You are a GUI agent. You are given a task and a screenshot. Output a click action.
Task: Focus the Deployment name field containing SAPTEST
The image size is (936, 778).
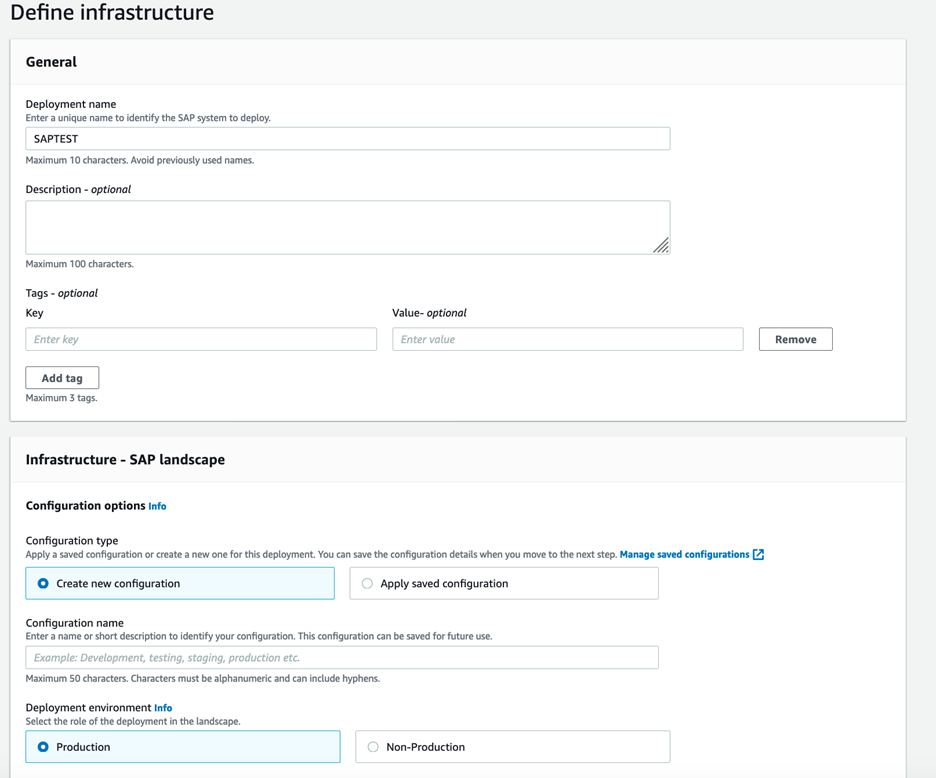pyautogui.click(x=347, y=139)
